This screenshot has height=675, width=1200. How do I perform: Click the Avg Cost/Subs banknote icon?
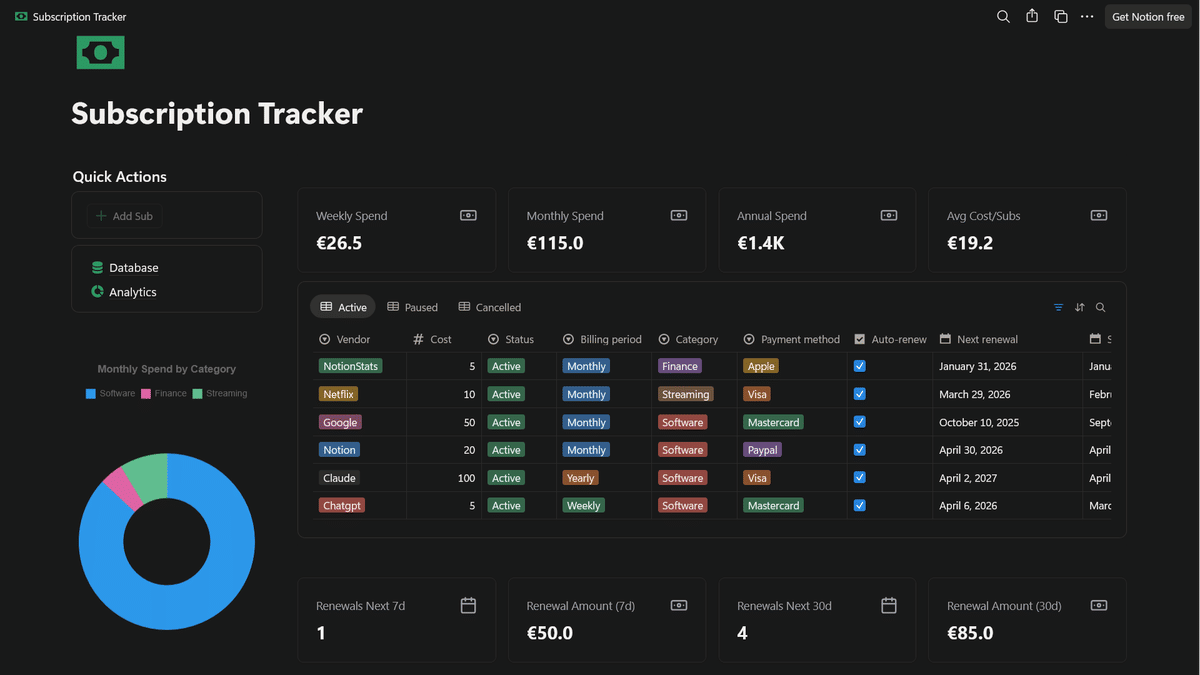coord(1099,216)
